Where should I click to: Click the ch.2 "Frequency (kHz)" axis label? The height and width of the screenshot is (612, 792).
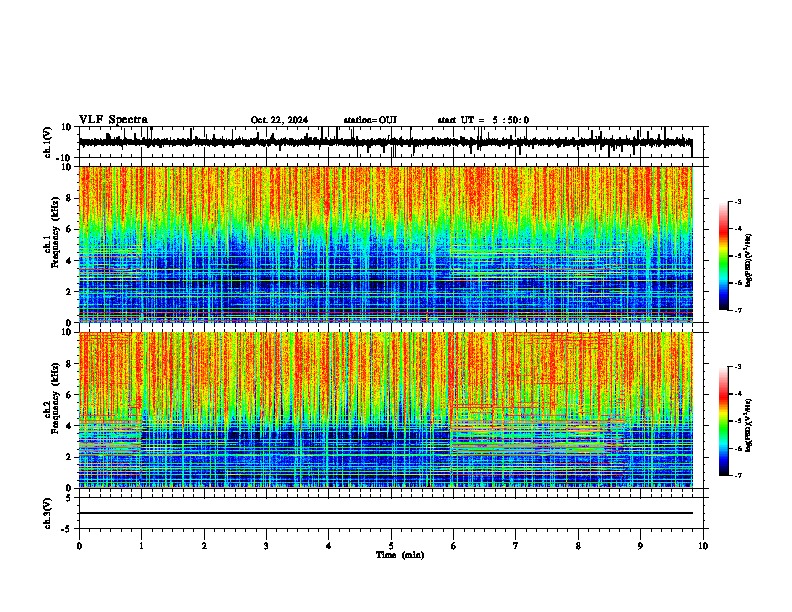(x=55, y=397)
